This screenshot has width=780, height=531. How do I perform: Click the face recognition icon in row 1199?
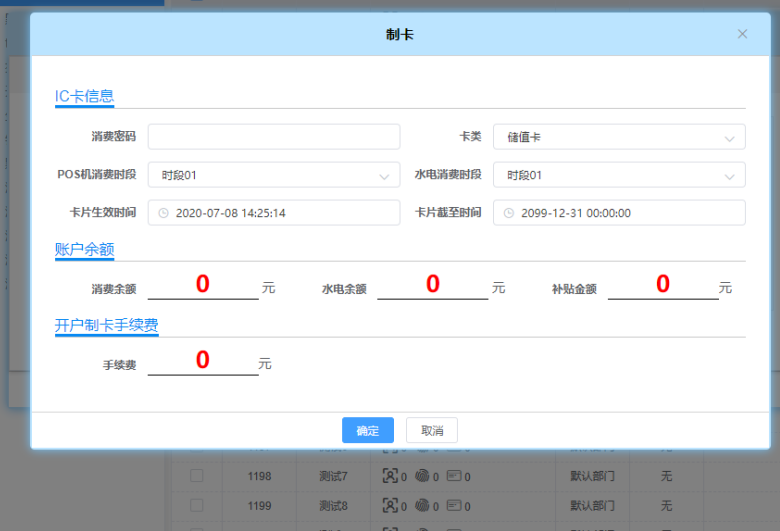[x=390, y=505]
